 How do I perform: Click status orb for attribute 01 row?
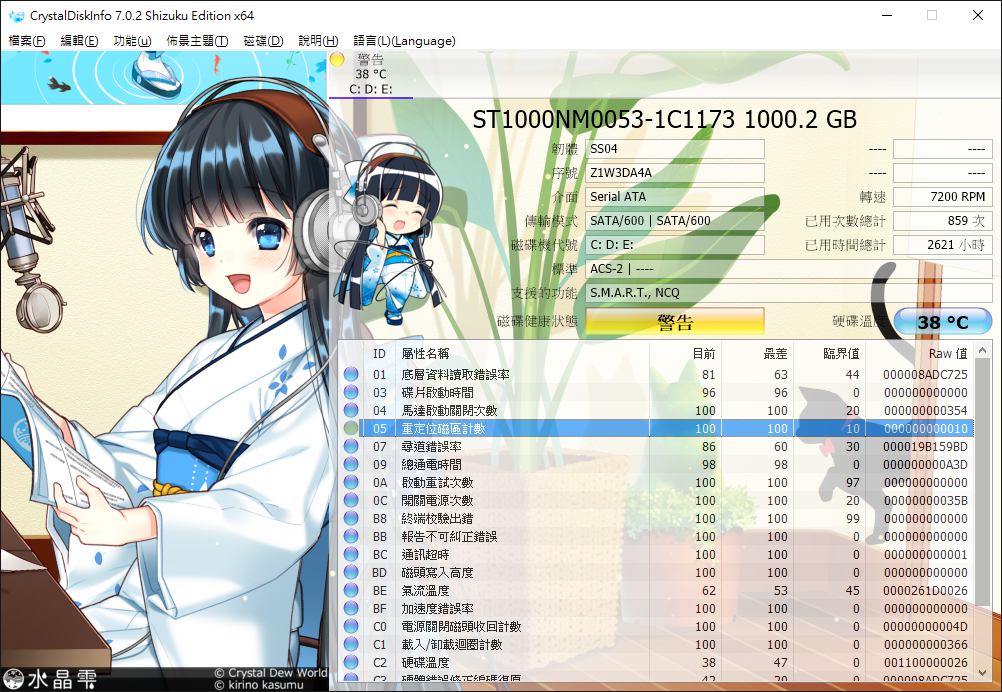click(351, 374)
